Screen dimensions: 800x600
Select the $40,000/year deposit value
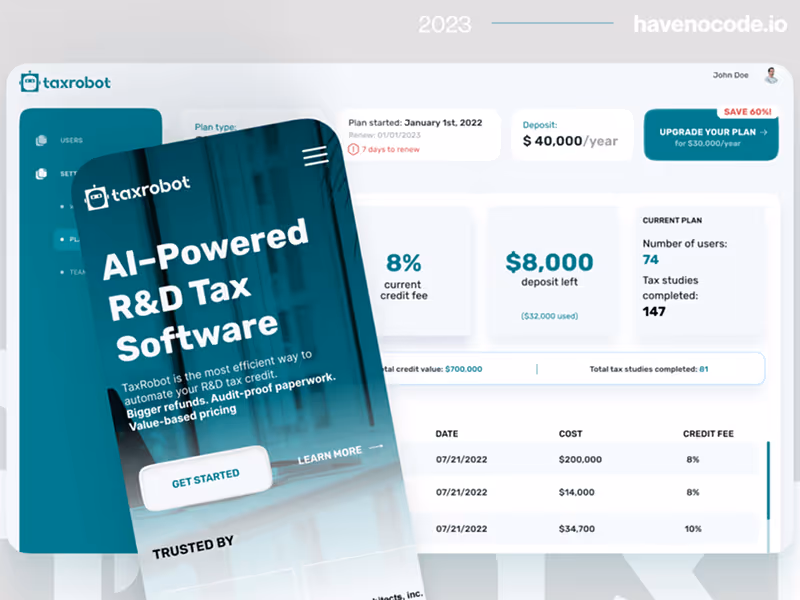tap(570, 141)
